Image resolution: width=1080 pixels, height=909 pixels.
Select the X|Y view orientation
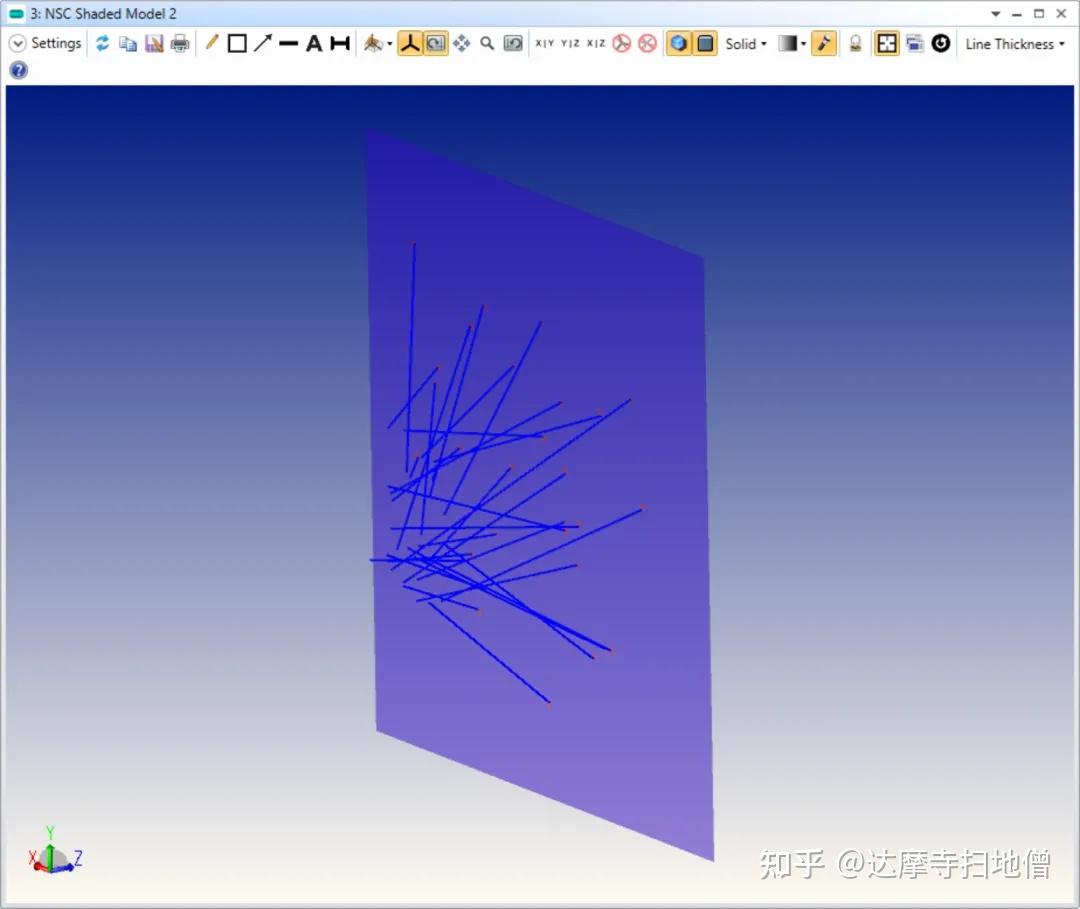pos(546,43)
